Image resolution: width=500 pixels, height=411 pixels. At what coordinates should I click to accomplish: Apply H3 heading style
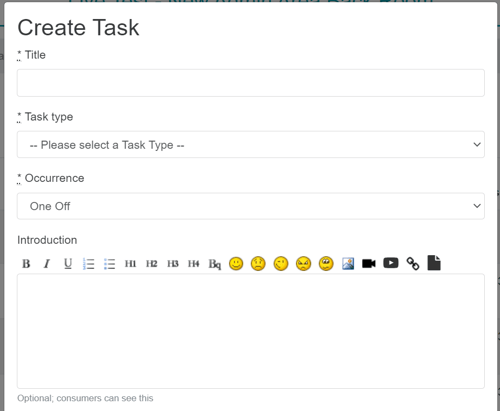(x=173, y=264)
